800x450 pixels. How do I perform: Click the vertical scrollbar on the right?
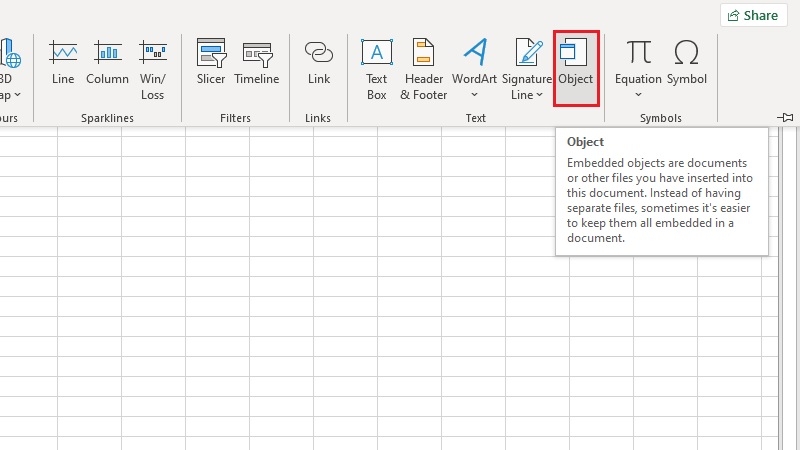789,288
